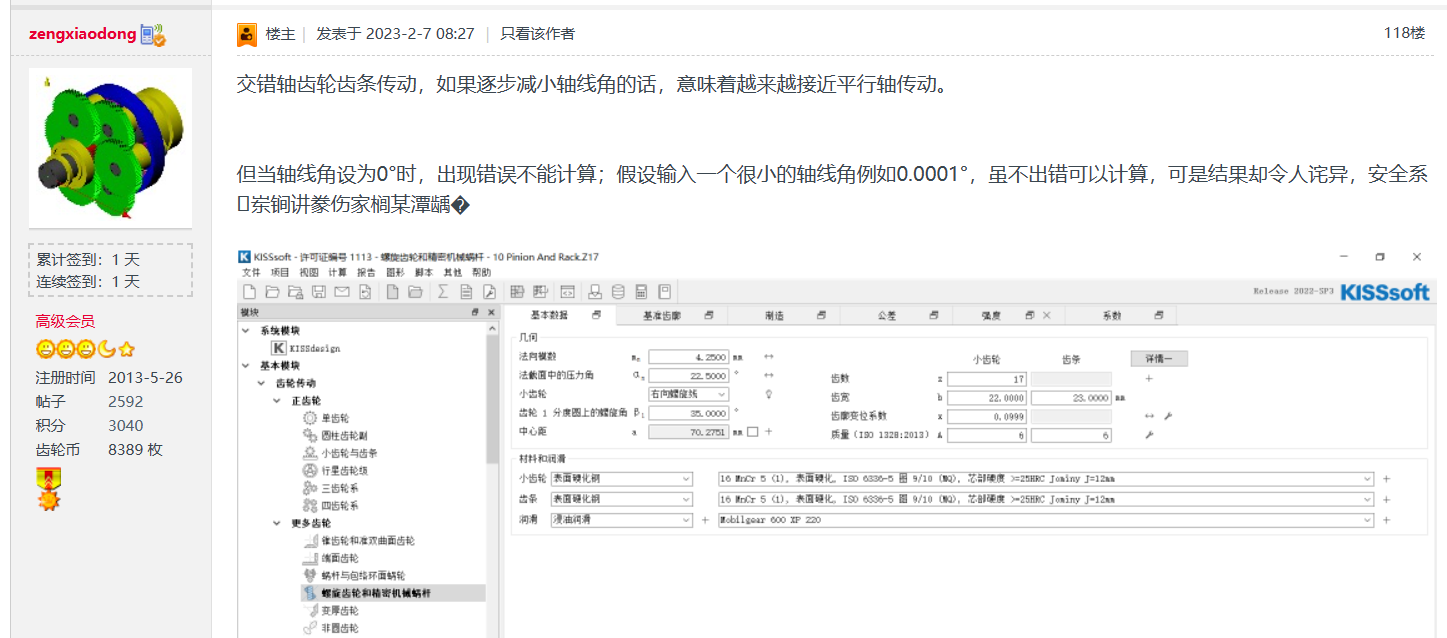Open zengxiaodong user profile link
Viewport: 1447px width, 638px height.
[x=83, y=34]
